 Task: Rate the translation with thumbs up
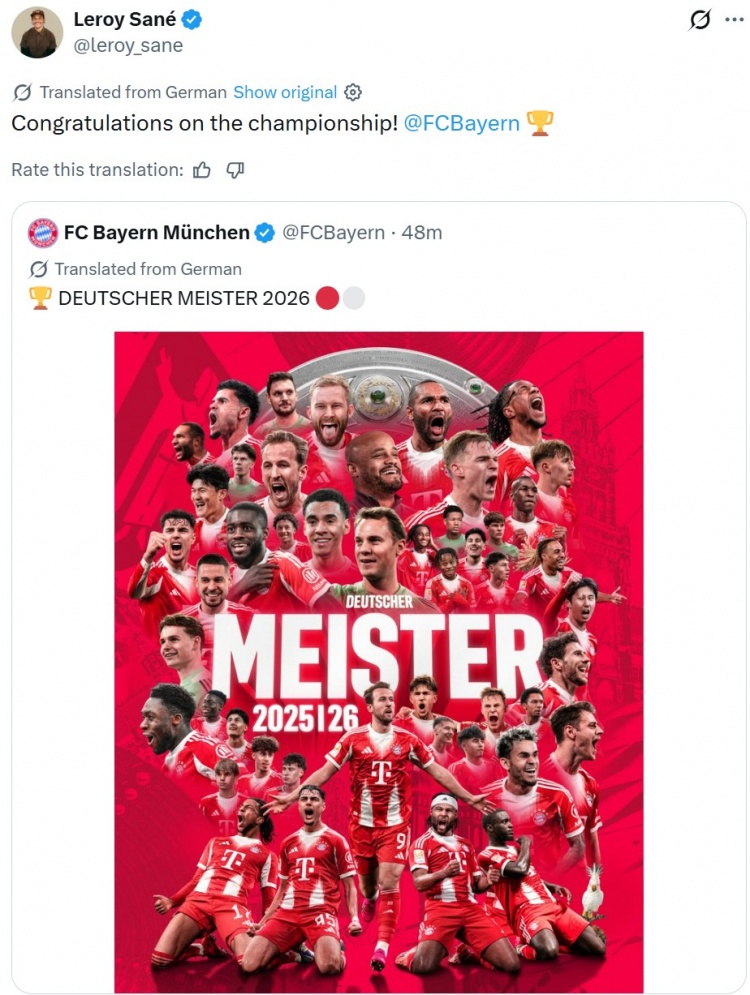tap(202, 170)
